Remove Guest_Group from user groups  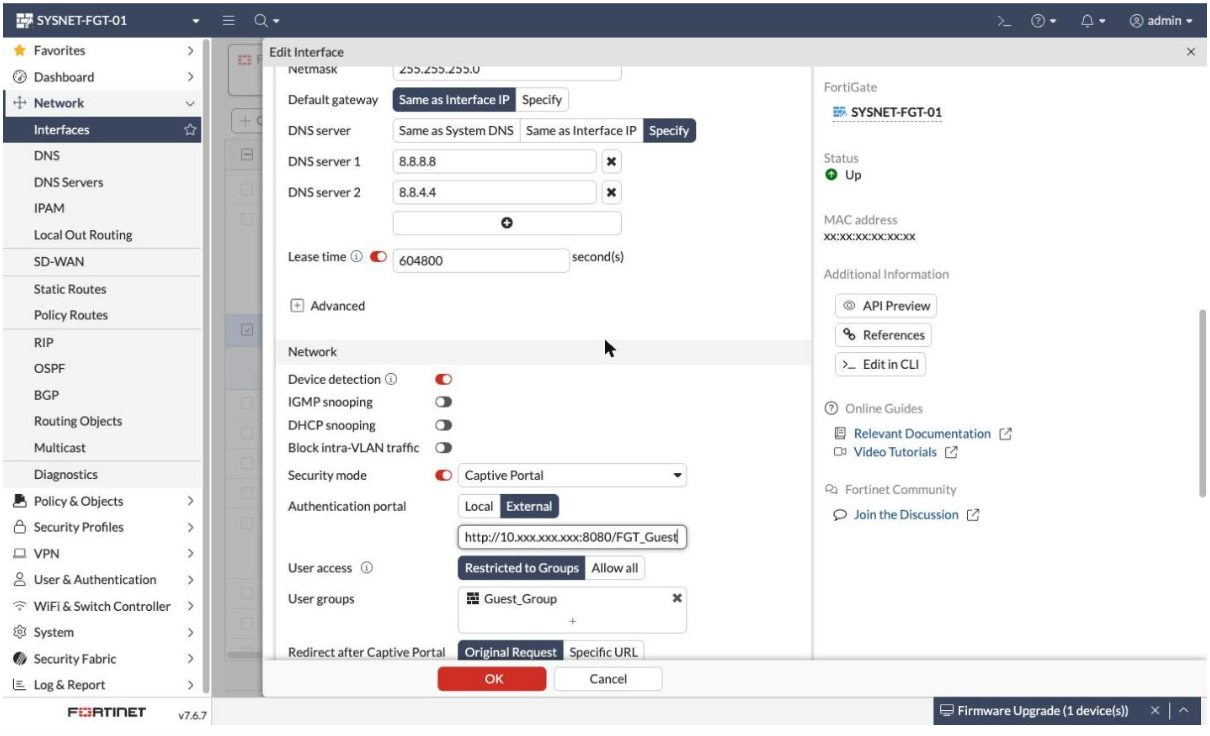tap(677, 598)
